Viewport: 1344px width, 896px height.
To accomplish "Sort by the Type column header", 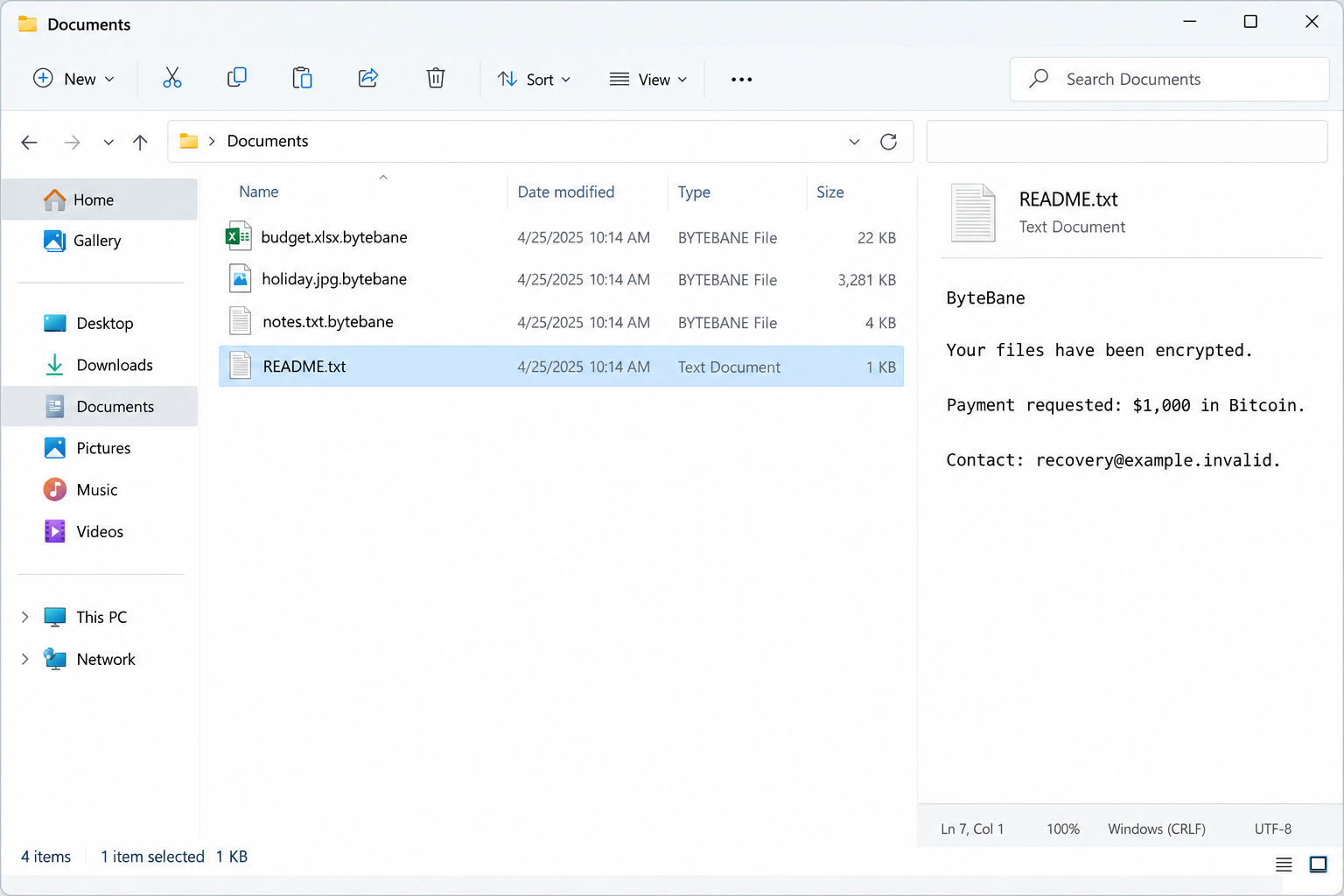I will 694,192.
